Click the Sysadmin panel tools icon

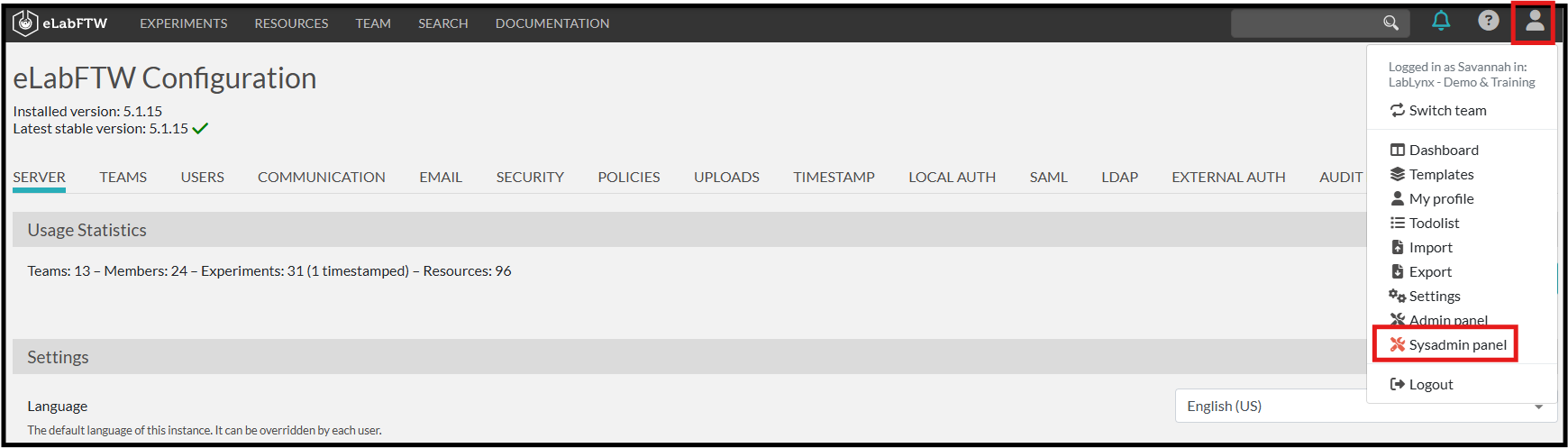click(x=1398, y=344)
